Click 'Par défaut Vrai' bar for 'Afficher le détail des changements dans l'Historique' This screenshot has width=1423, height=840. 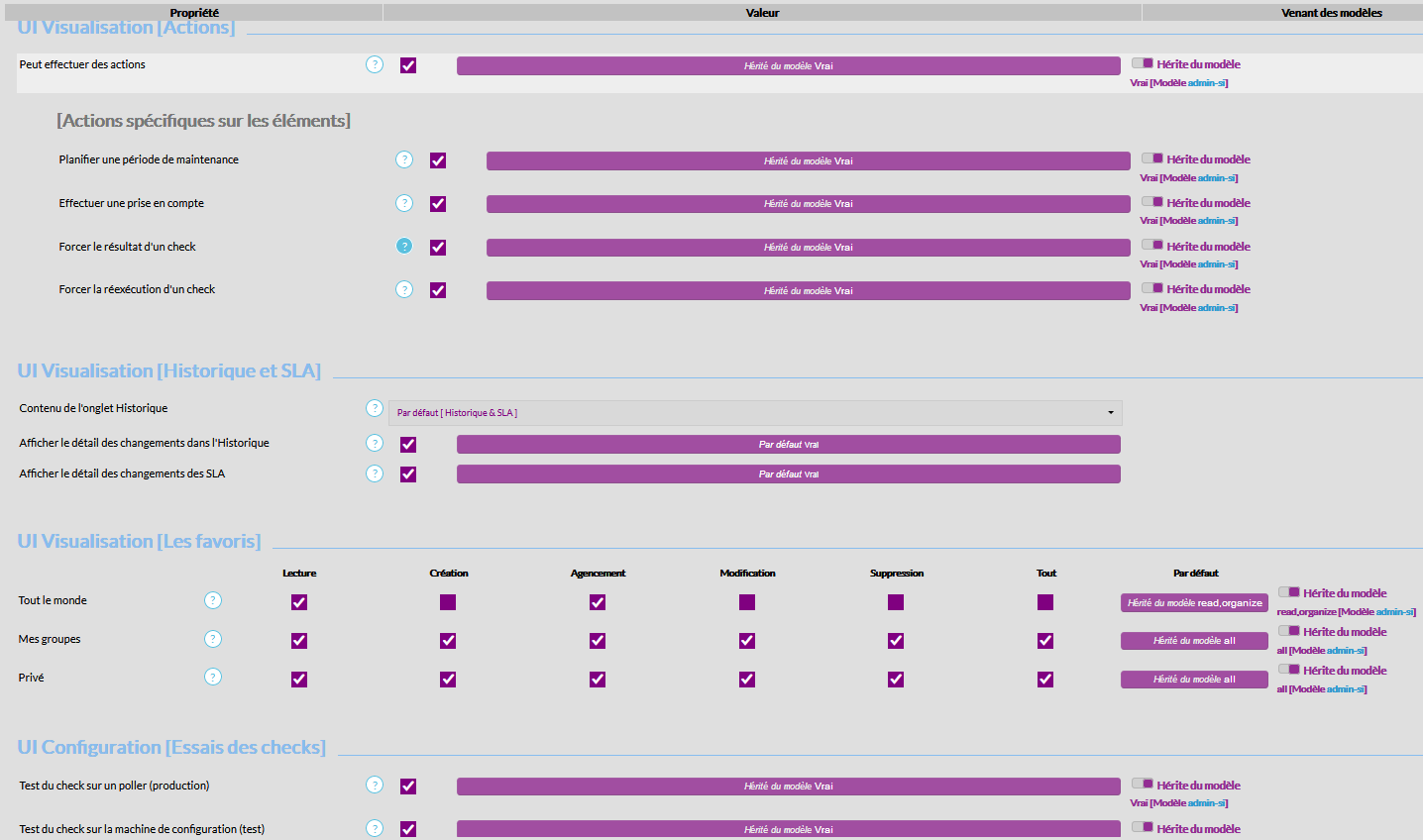[x=788, y=445]
